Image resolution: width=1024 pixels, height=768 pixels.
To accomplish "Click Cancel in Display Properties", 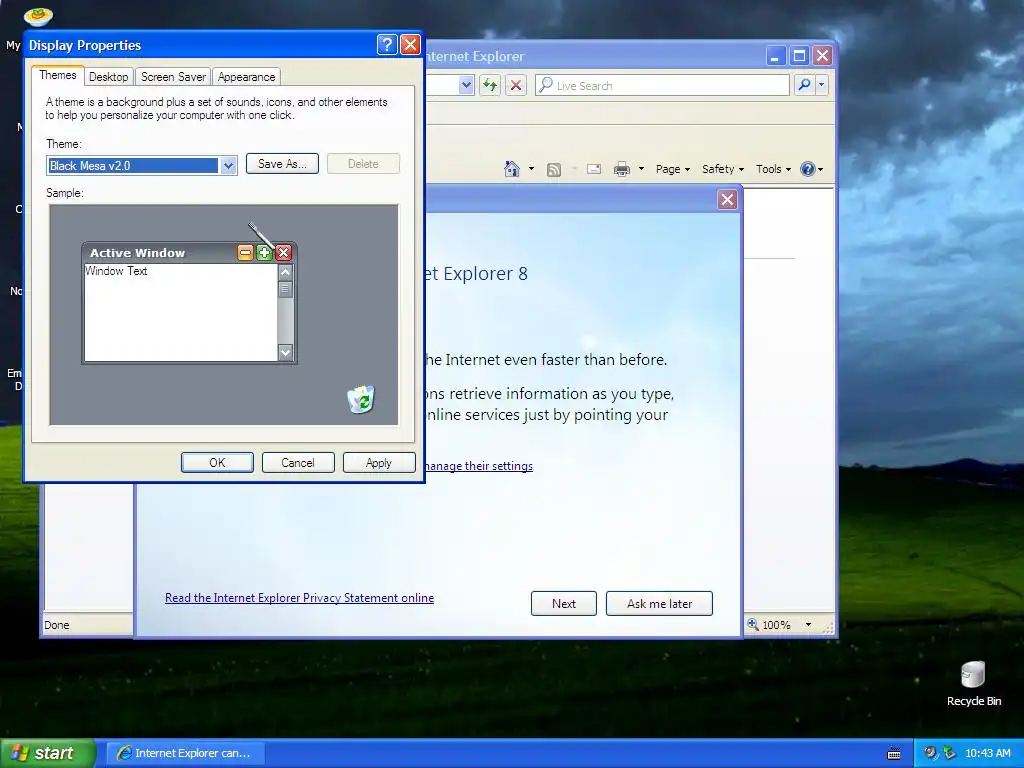I will pyautogui.click(x=298, y=462).
